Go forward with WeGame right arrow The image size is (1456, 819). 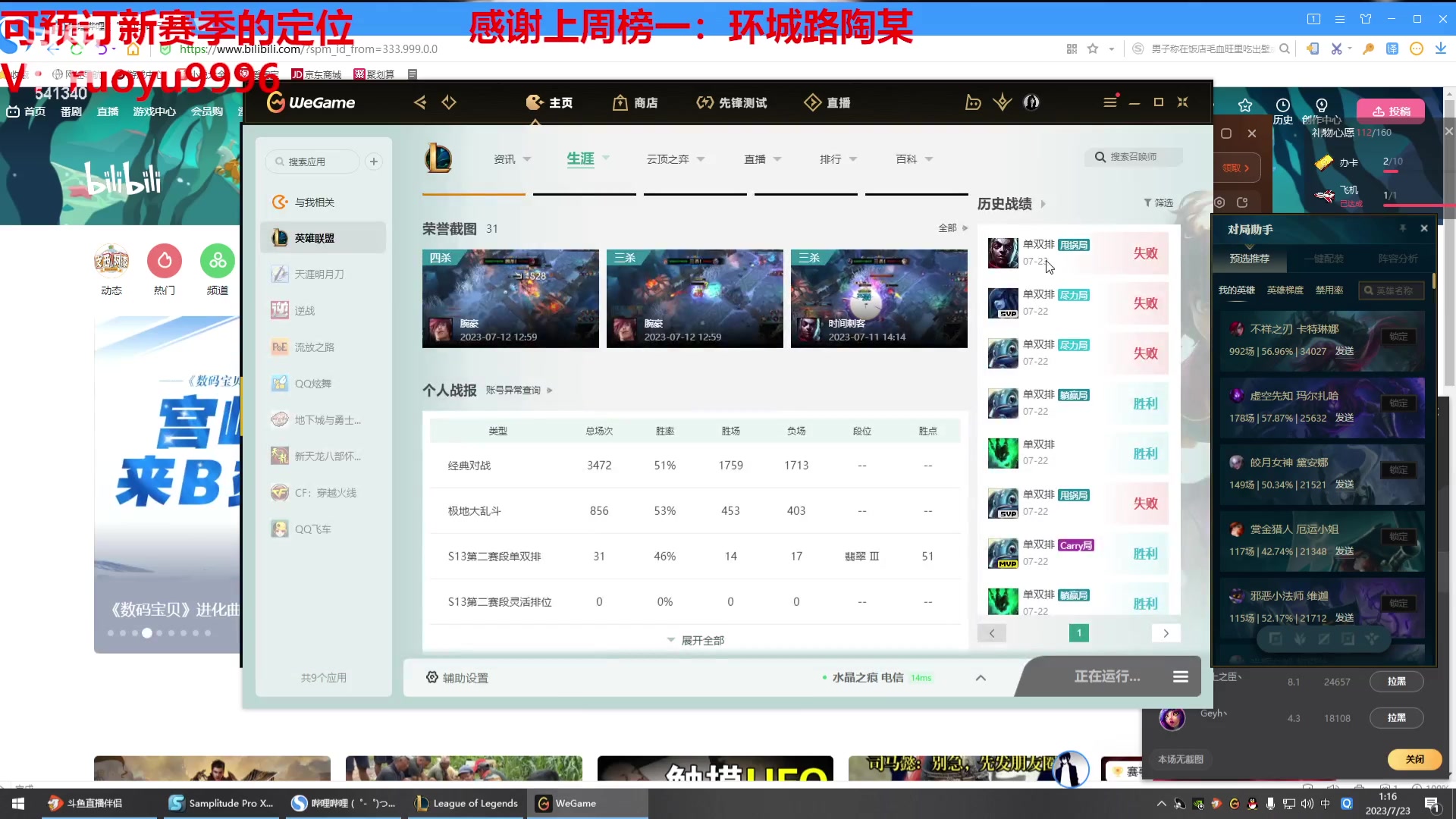449,102
